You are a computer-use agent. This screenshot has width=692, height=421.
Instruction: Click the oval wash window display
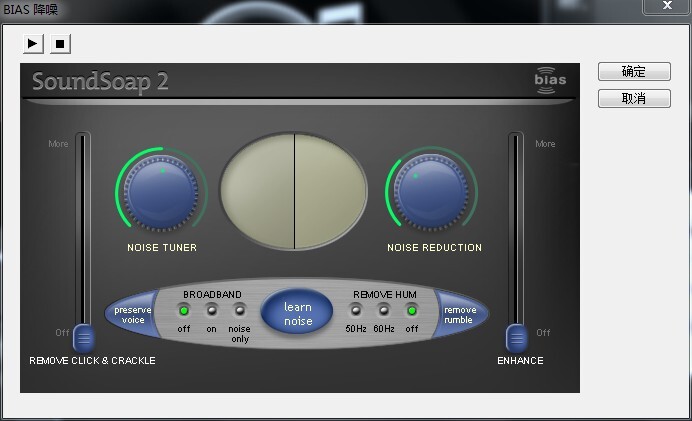coord(294,191)
